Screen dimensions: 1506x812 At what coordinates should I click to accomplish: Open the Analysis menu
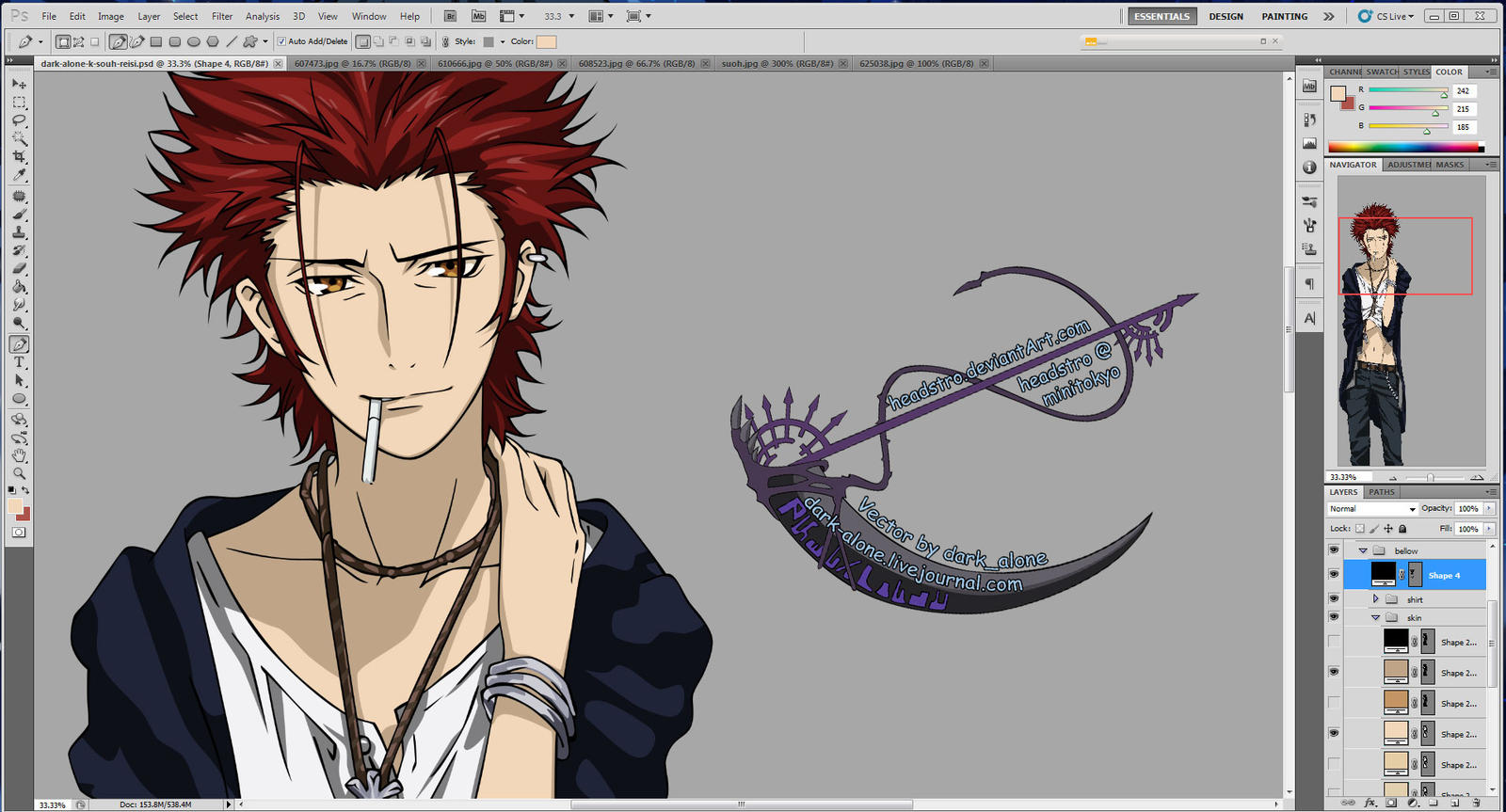pos(263,16)
